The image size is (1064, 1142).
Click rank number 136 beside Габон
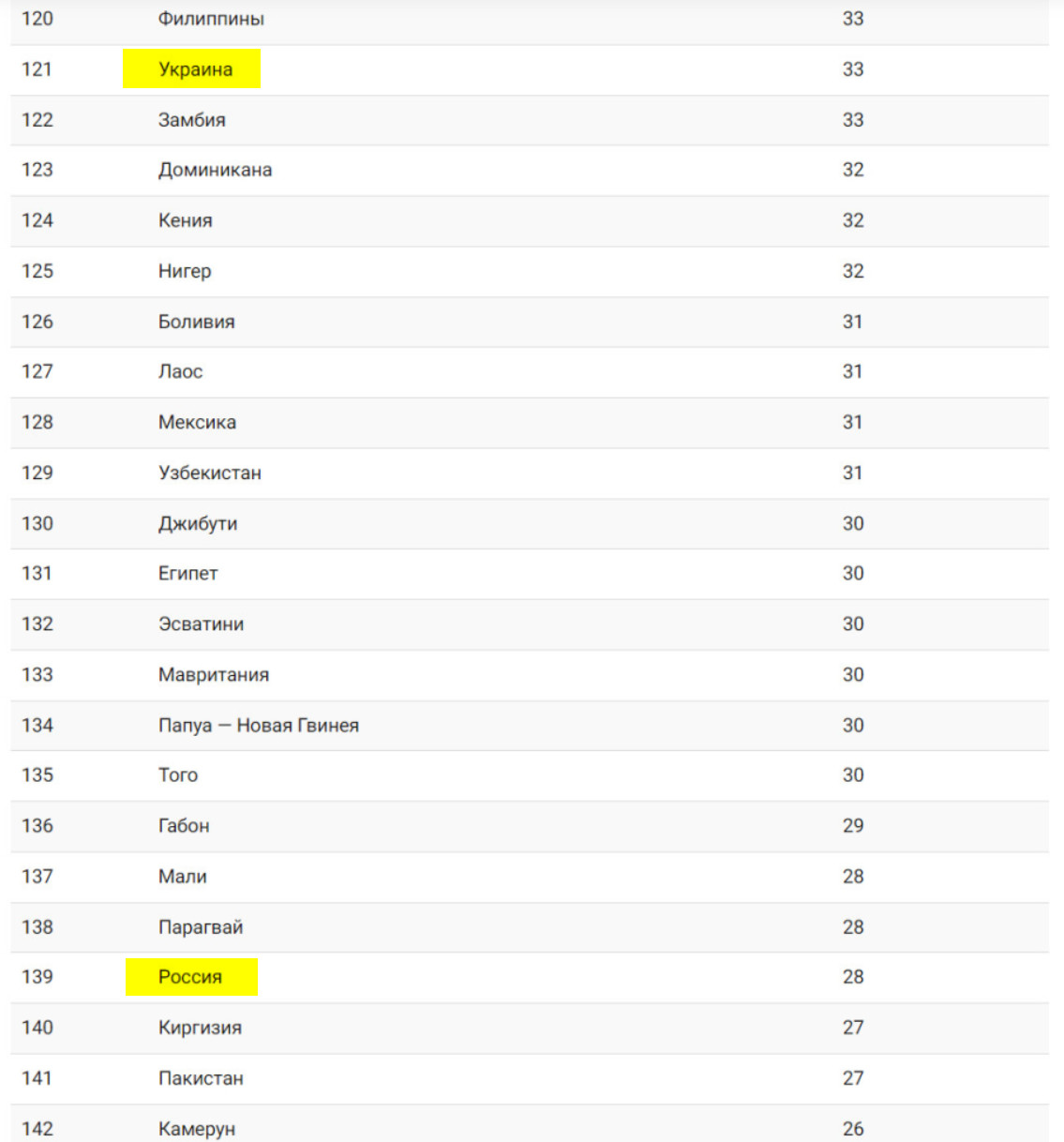(37, 826)
